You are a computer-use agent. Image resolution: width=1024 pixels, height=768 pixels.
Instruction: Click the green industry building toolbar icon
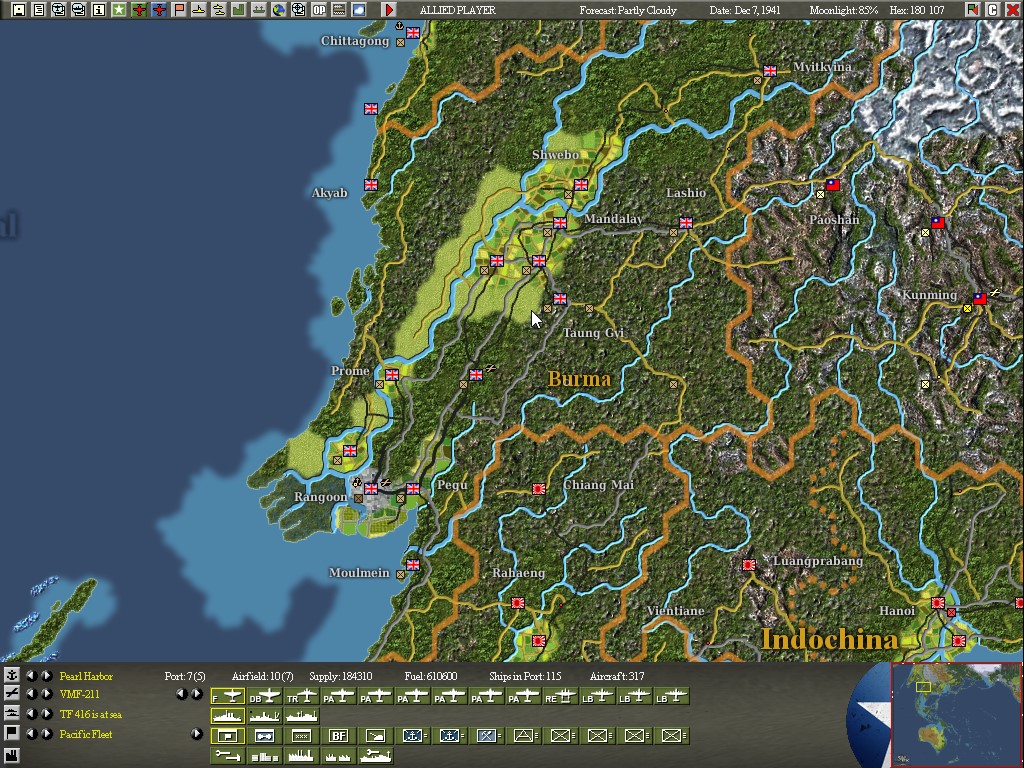pyautogui.click(x=238, y=10)
